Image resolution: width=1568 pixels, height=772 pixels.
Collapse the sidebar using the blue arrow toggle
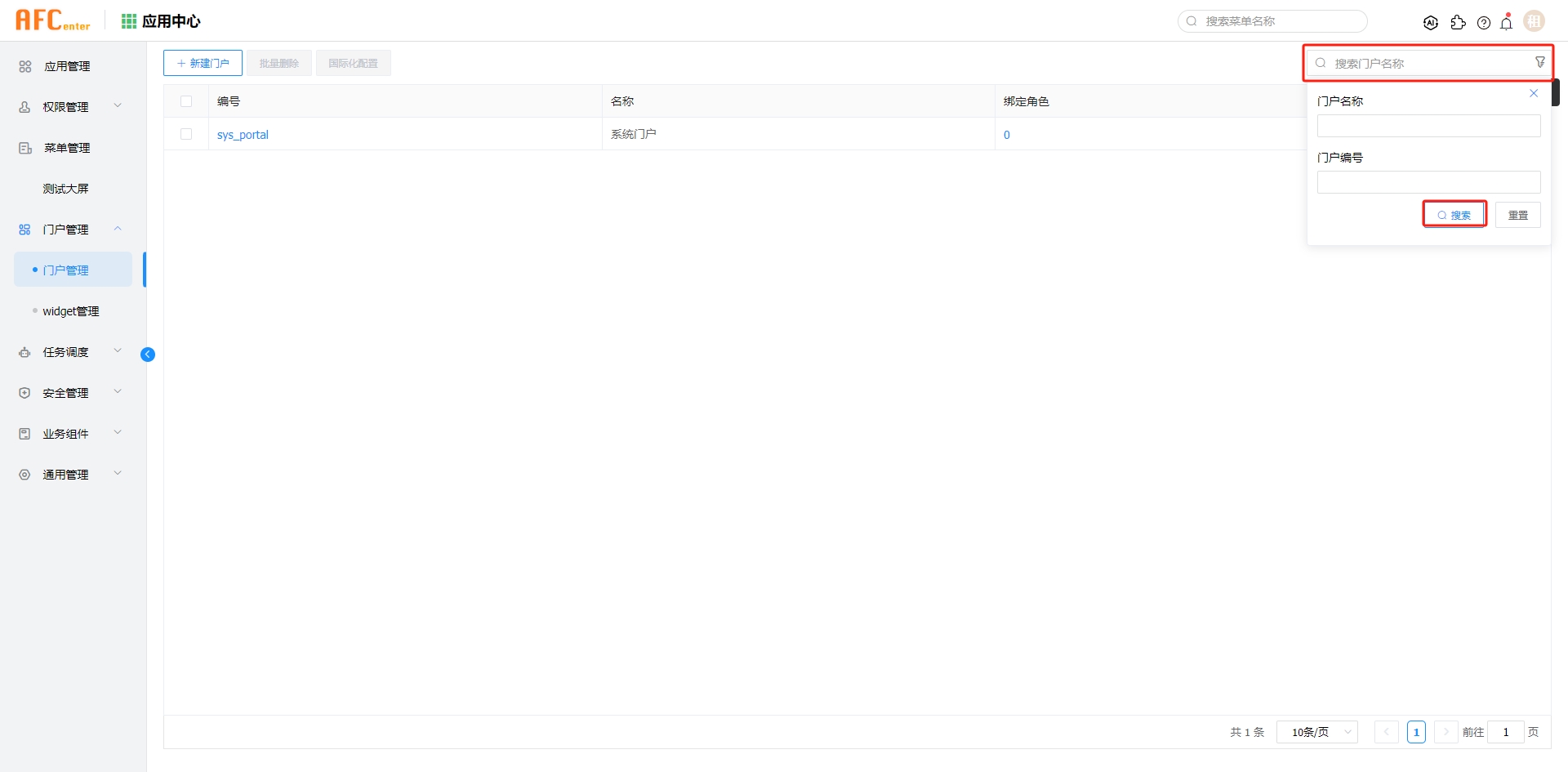(148, 354)
